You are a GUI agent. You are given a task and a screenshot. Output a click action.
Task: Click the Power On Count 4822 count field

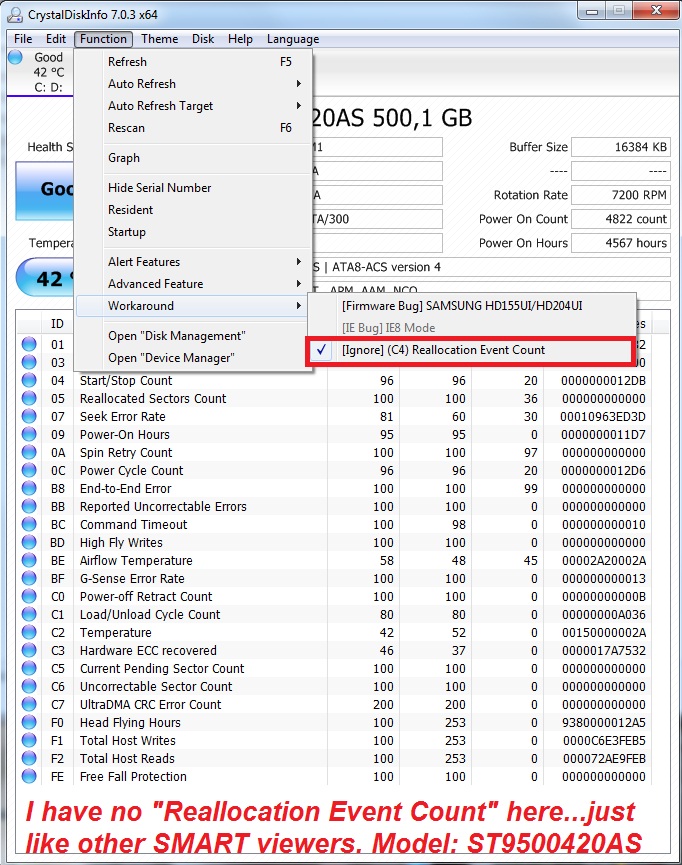tap(621, 219)
